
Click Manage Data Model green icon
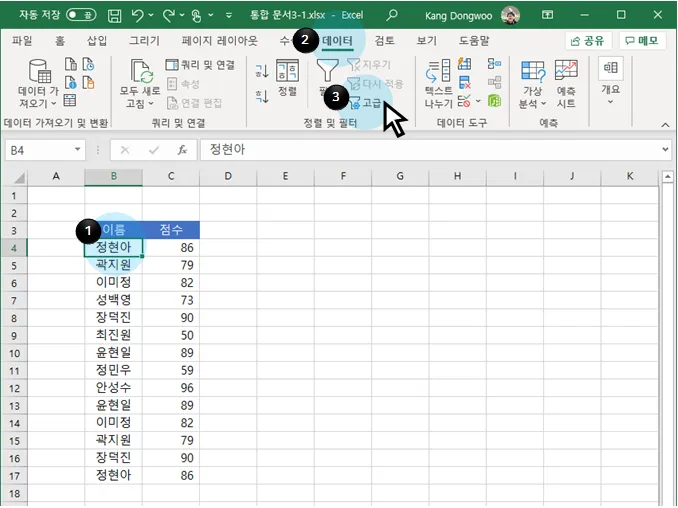tap(494, 101)
